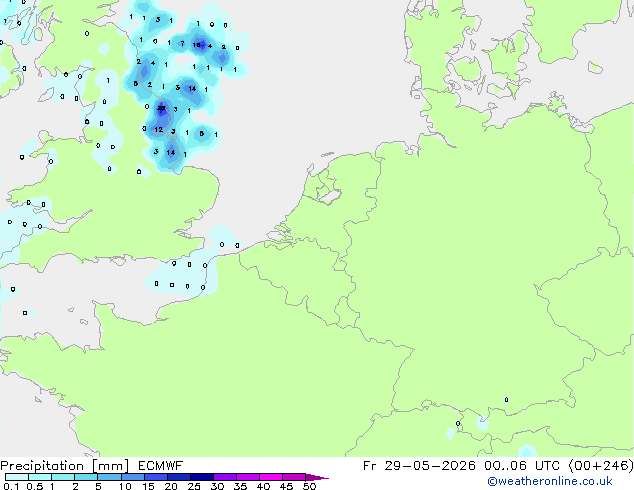The width and height of the screenshot is (634, 490).
Task: Click the 30–35 mm purple swatch
Action: [x=225, y=477]
